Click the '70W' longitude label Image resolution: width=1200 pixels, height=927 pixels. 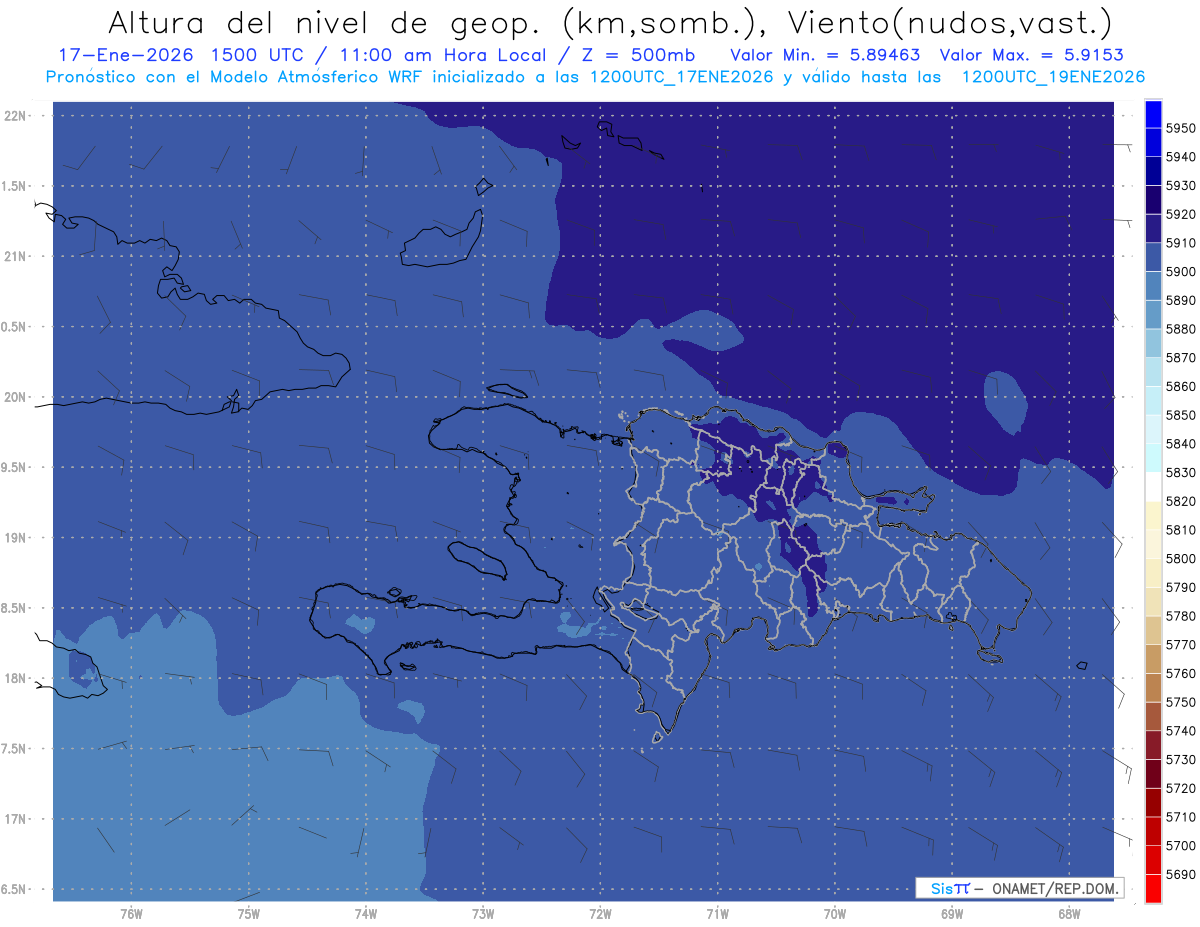tap(835, 914)
